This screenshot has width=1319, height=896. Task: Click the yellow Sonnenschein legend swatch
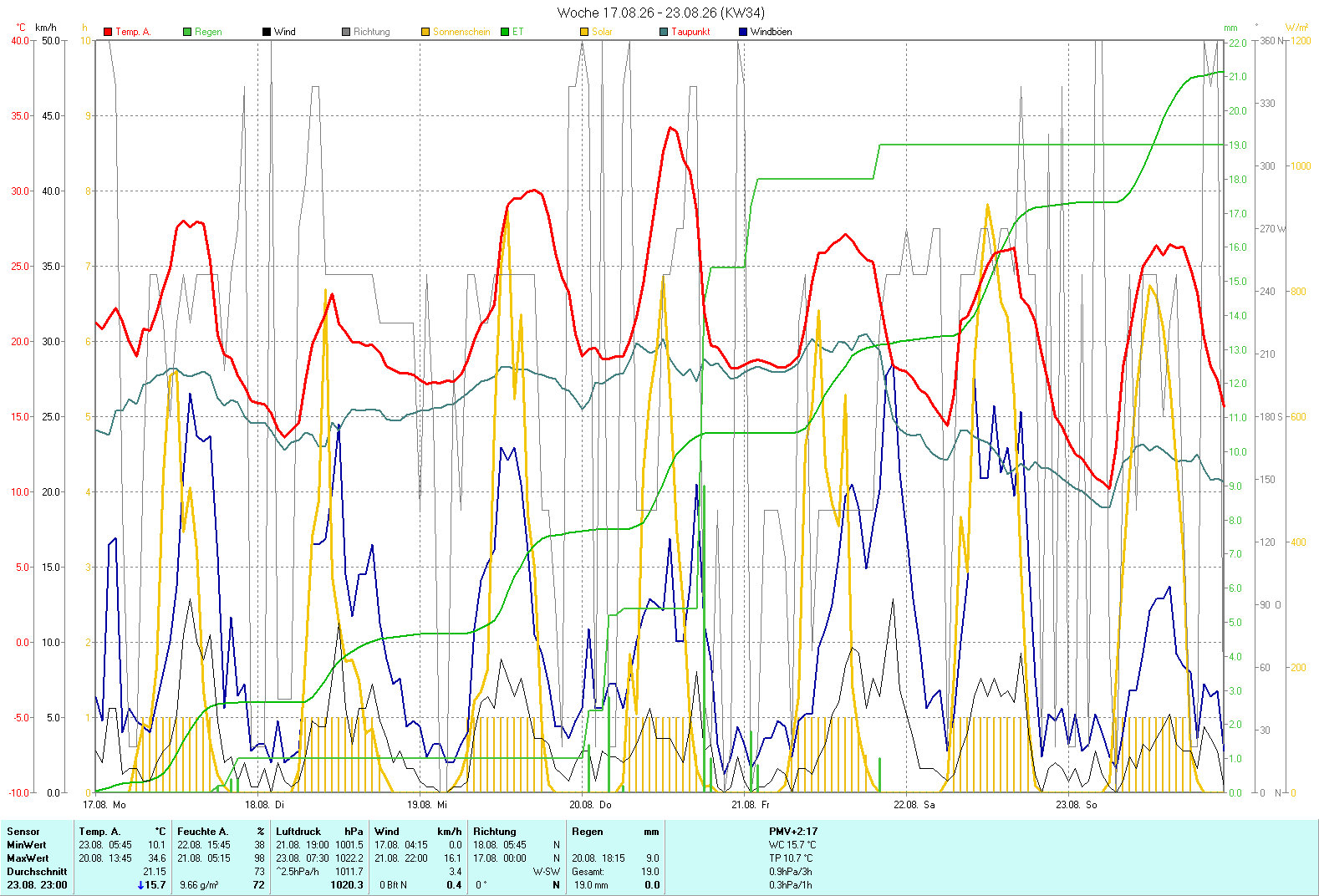pyautogui.click(x=425, y=32)
